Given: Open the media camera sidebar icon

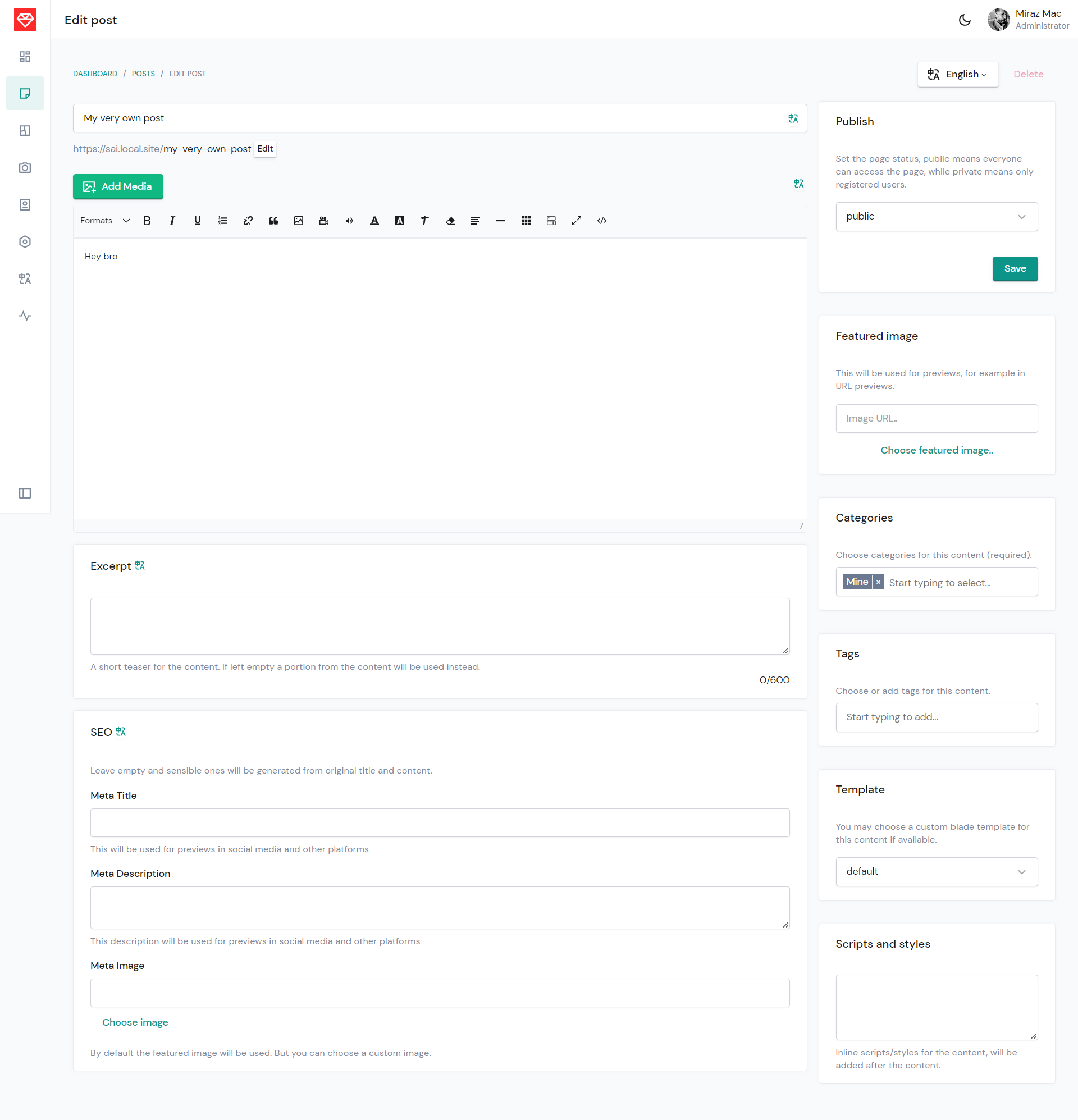Looking at the screenshot, I should pyautogui.click(x=25, y=168).
